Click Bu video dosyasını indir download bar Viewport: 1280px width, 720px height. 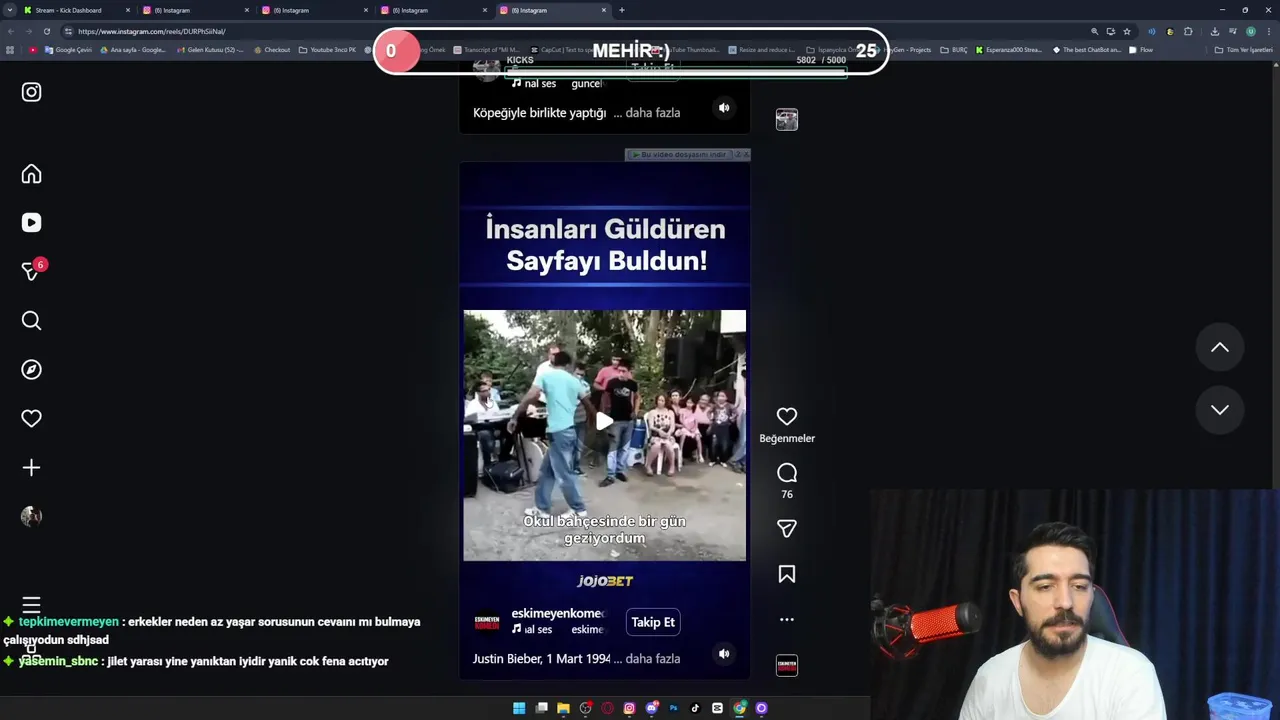[x=680, y=155]
